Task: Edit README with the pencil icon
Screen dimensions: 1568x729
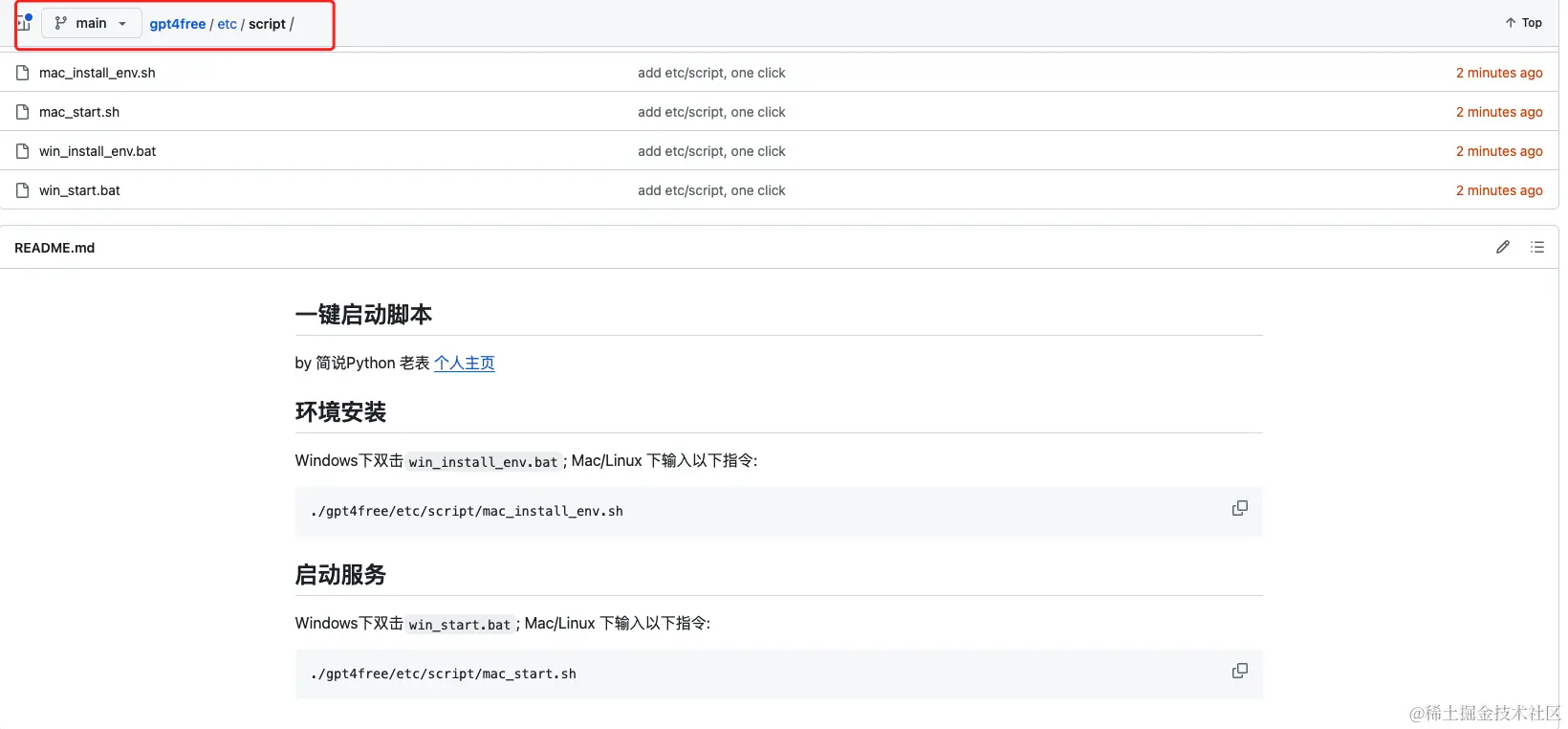Action: (x=1503, y=247)
